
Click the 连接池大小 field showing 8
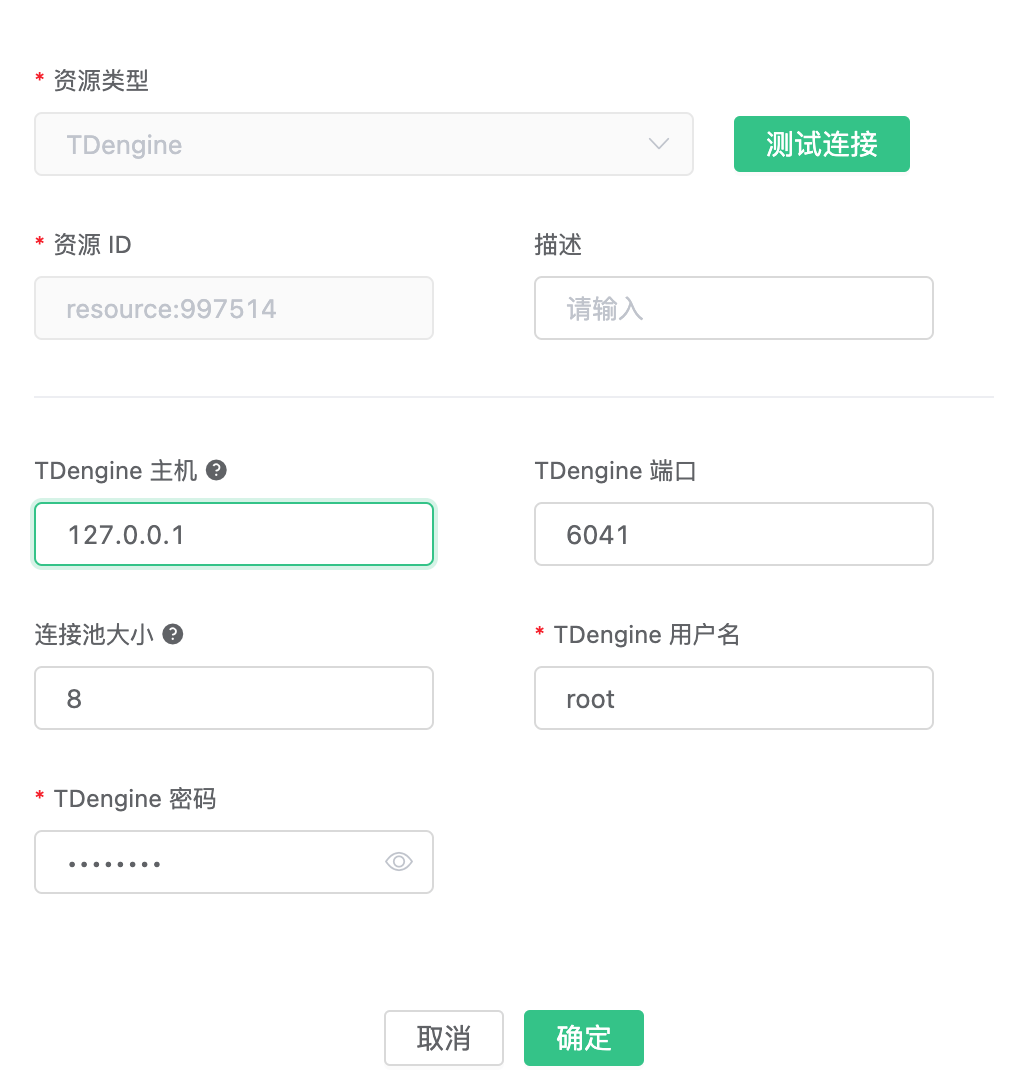tap(234, 698)
